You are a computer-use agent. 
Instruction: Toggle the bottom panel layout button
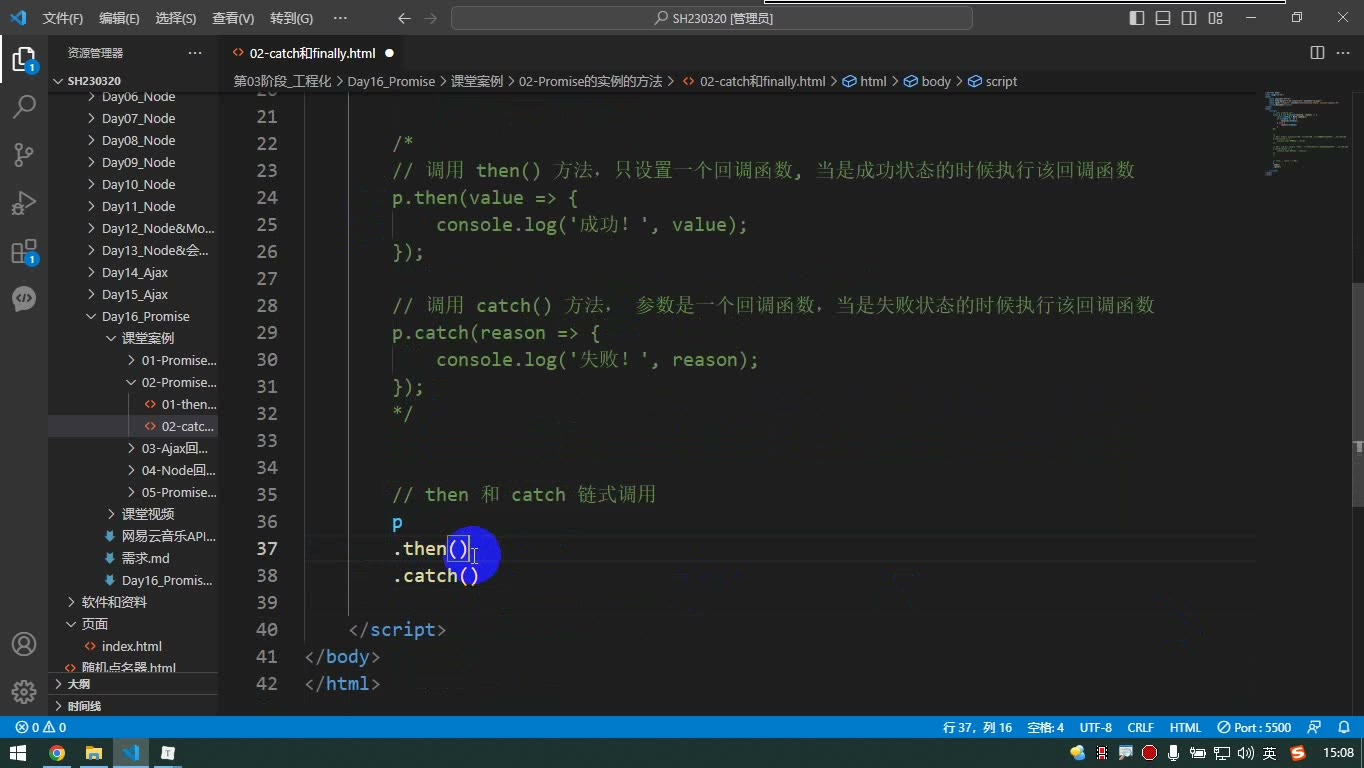click(1163, 18)
